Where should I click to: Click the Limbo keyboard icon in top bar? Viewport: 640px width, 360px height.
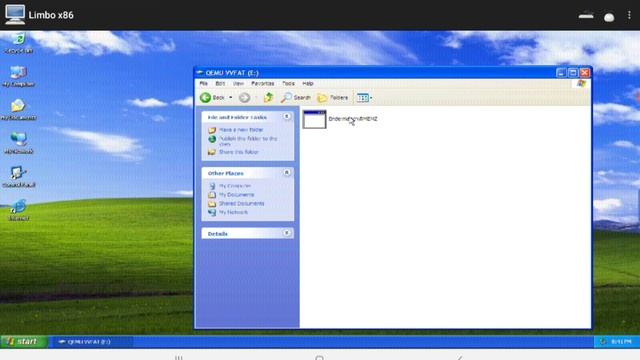pos(586,16)
